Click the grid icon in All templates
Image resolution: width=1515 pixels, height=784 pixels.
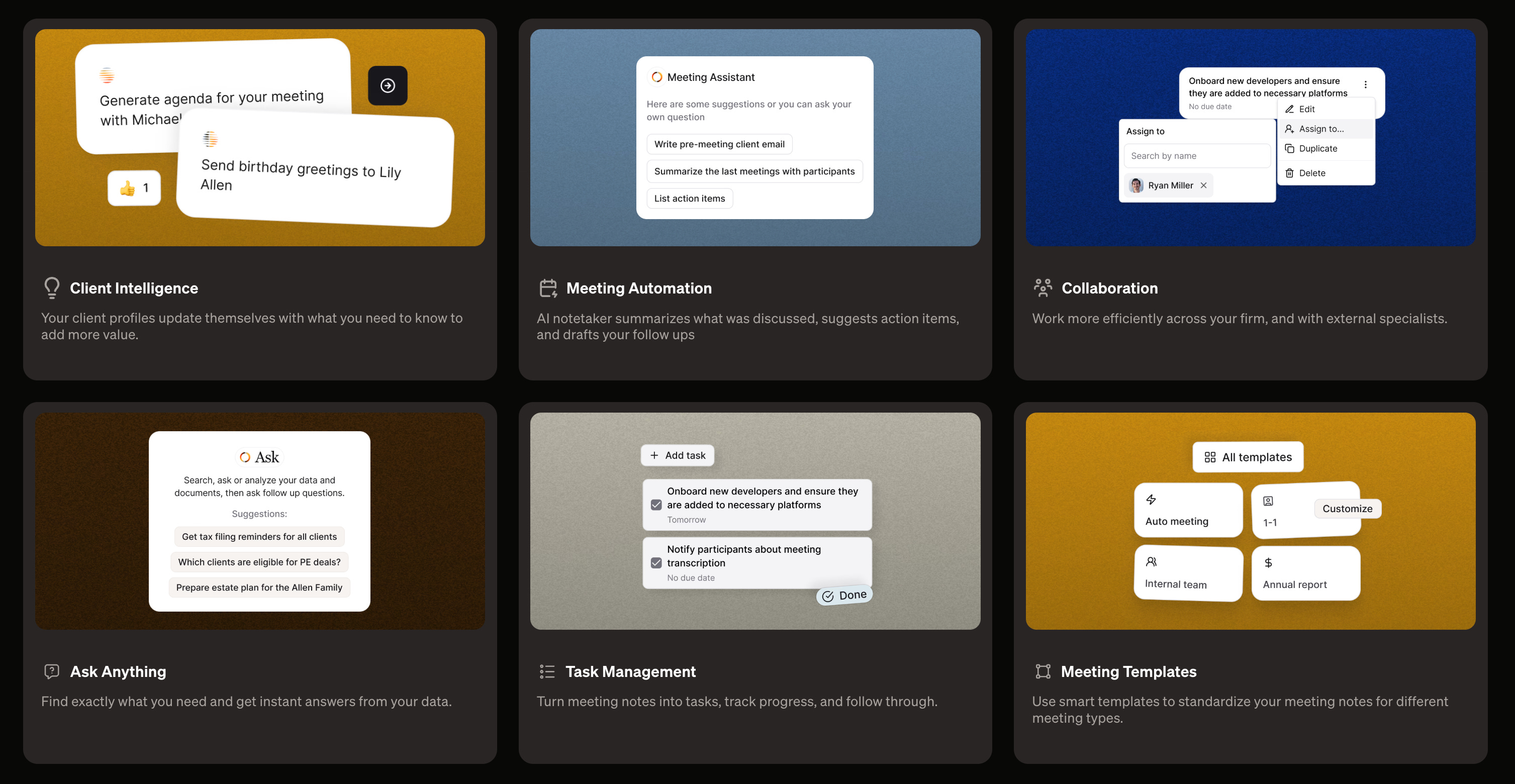point(1210,457)
